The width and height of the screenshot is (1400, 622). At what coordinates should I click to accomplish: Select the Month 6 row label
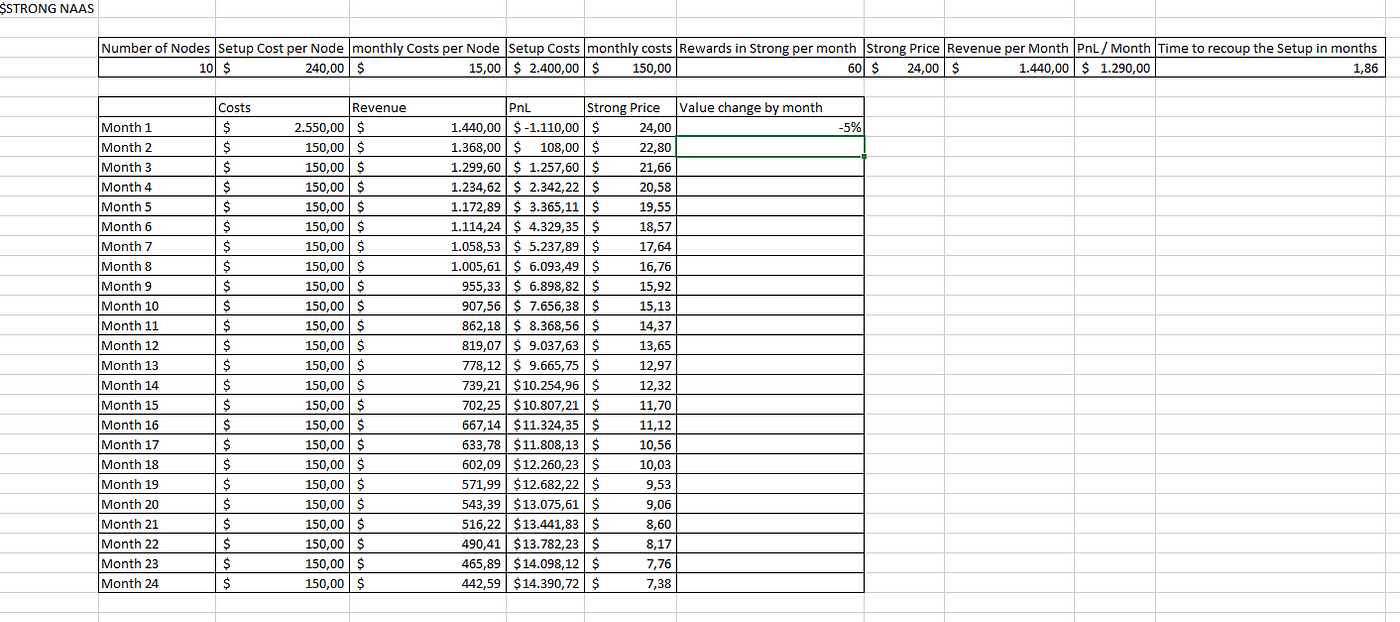(x=157, y=226)
